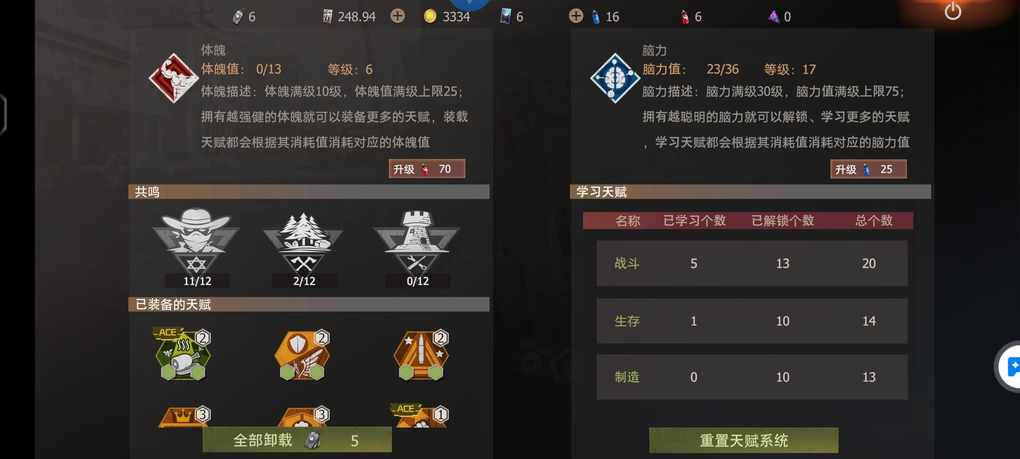Open the orange shield equipped talent

pos(302,355)
